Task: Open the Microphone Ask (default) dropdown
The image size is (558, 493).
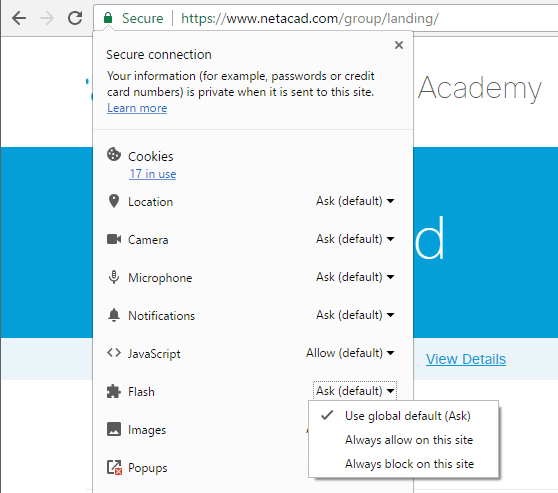Action: click(x=355, y=277)
